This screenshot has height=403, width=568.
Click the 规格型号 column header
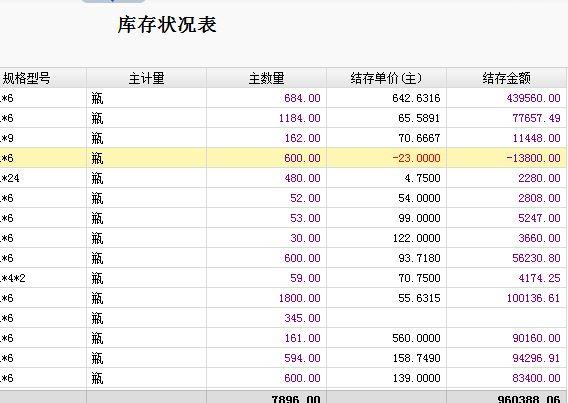tap(43, 78)
